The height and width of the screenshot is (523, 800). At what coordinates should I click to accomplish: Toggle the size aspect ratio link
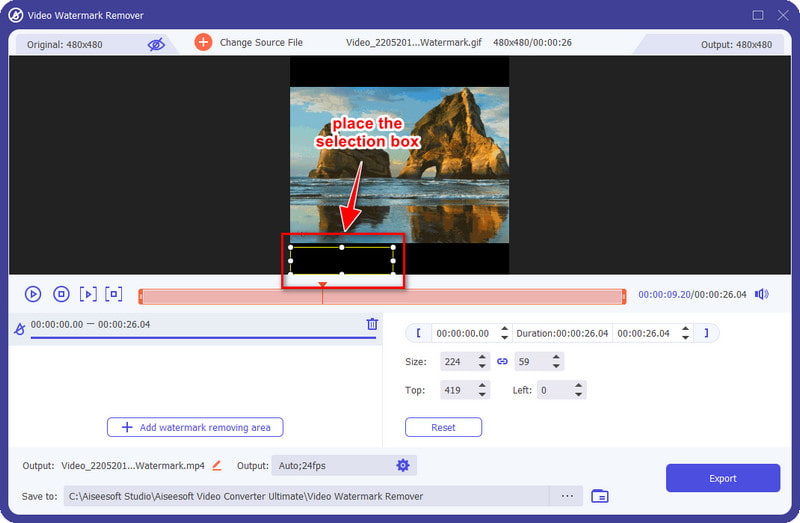click(x=502, y=361)
